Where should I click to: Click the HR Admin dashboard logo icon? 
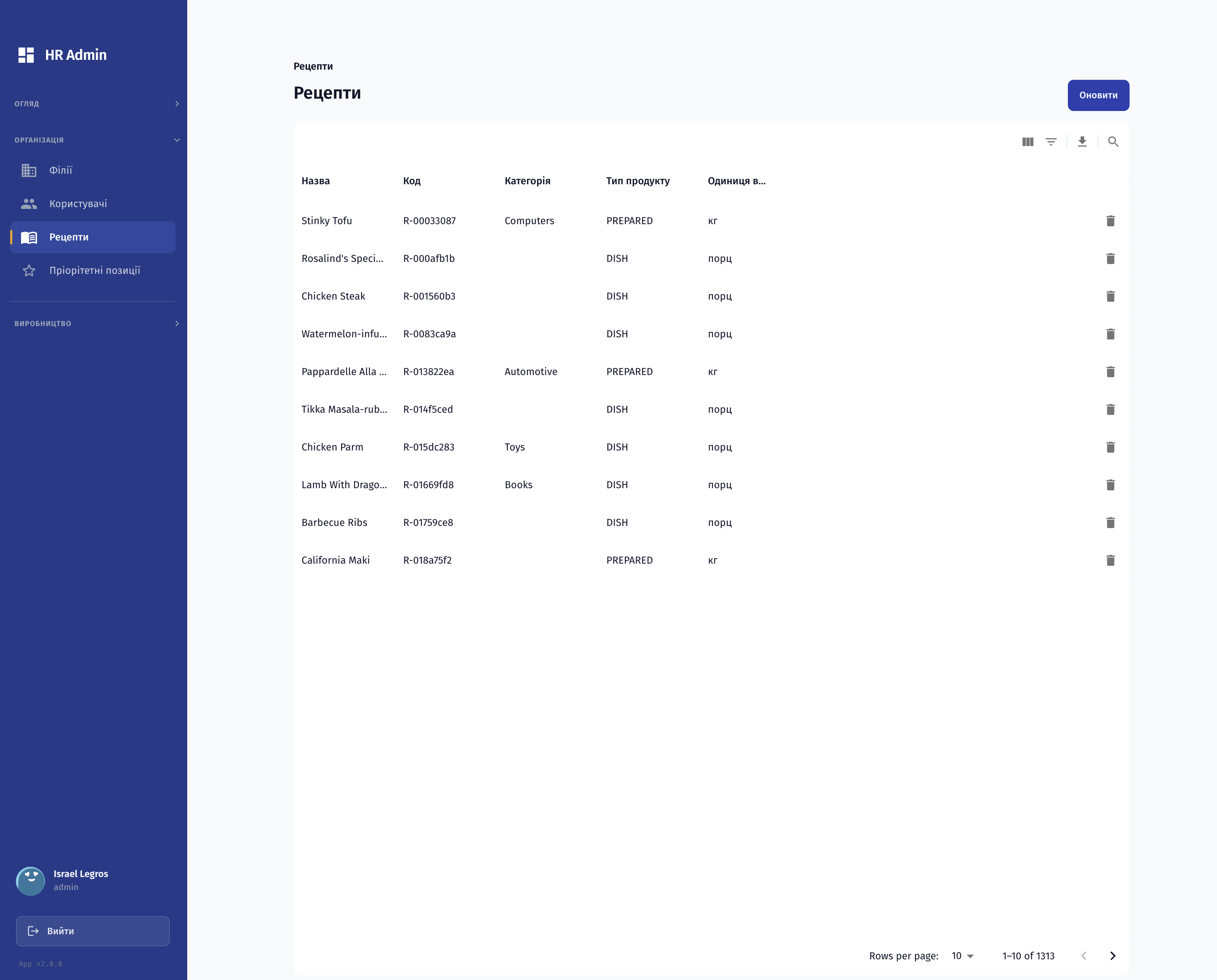click(26, 55)
